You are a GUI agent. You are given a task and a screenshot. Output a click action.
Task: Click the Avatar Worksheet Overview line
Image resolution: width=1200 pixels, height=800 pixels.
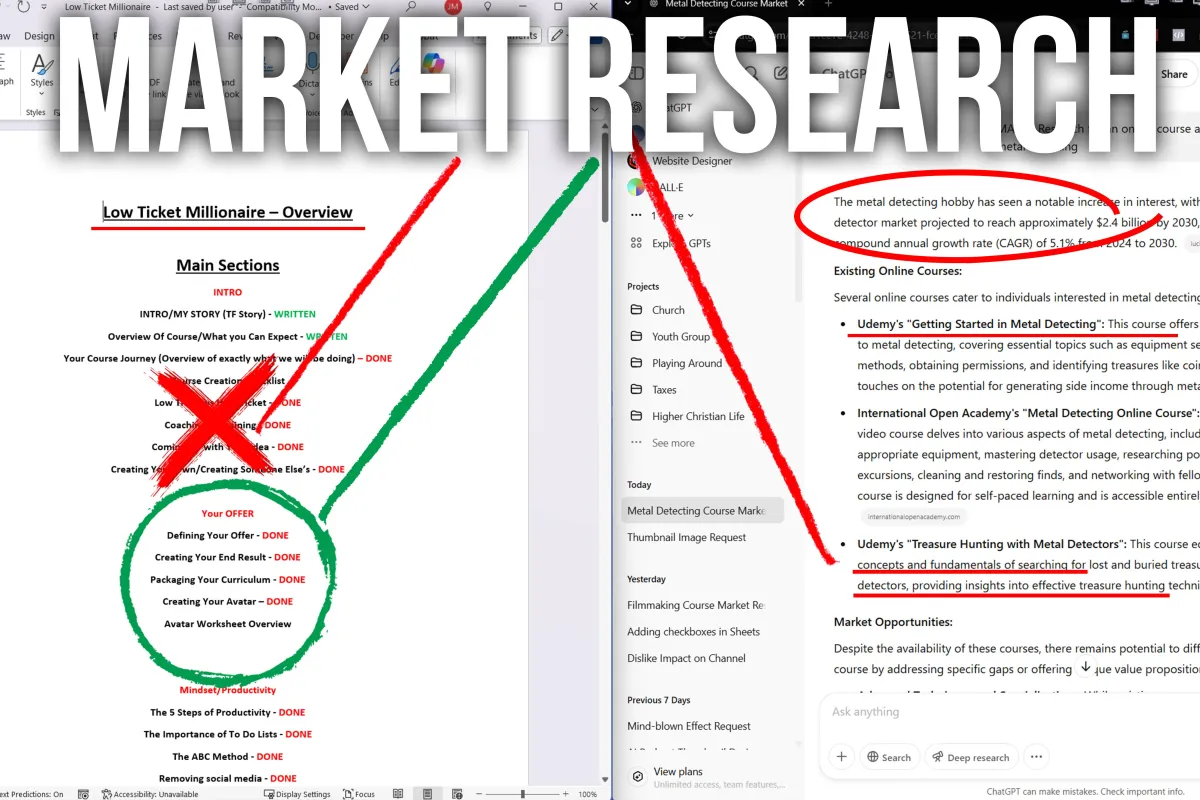point(228,623)
